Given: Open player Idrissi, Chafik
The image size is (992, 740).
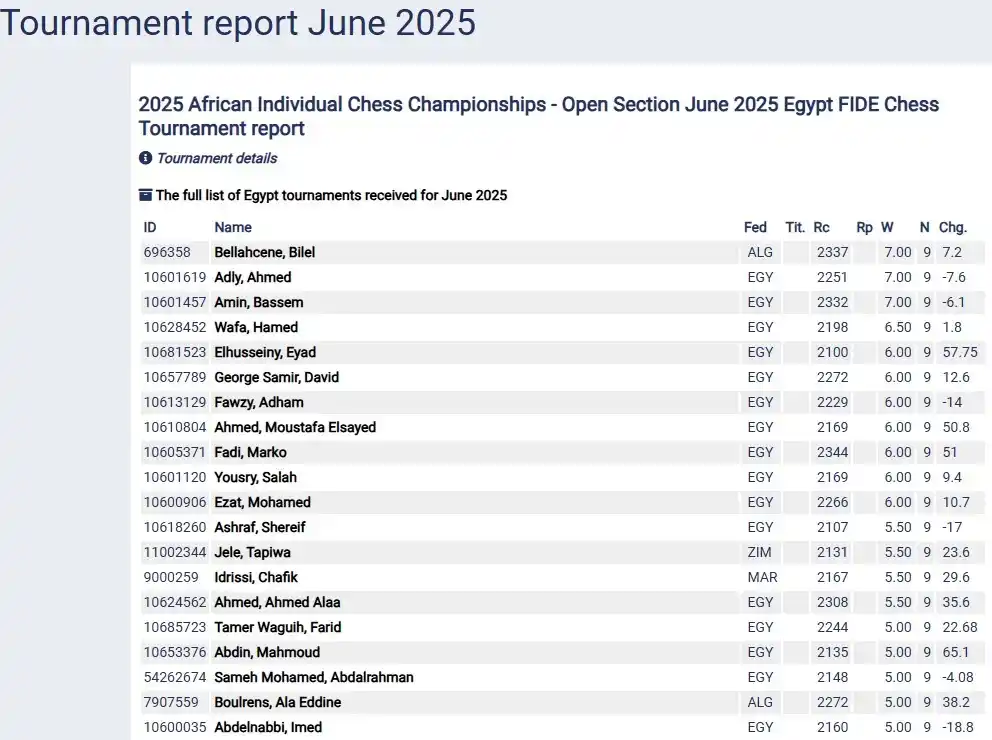Looking at the screenshot, I should coord(256,577).
